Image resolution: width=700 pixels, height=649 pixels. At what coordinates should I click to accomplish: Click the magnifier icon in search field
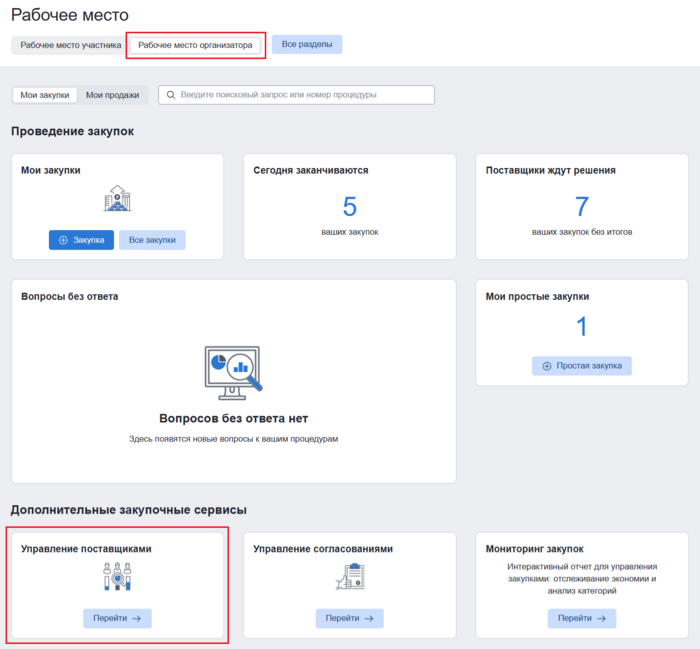pos(172,95)
